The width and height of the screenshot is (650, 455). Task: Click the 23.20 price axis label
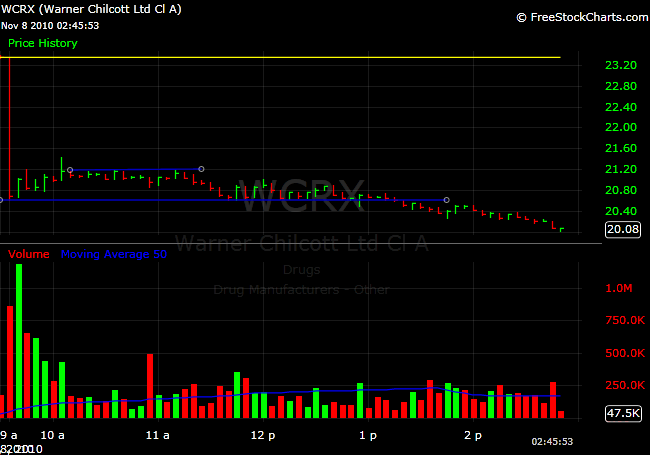coord(621,65)
